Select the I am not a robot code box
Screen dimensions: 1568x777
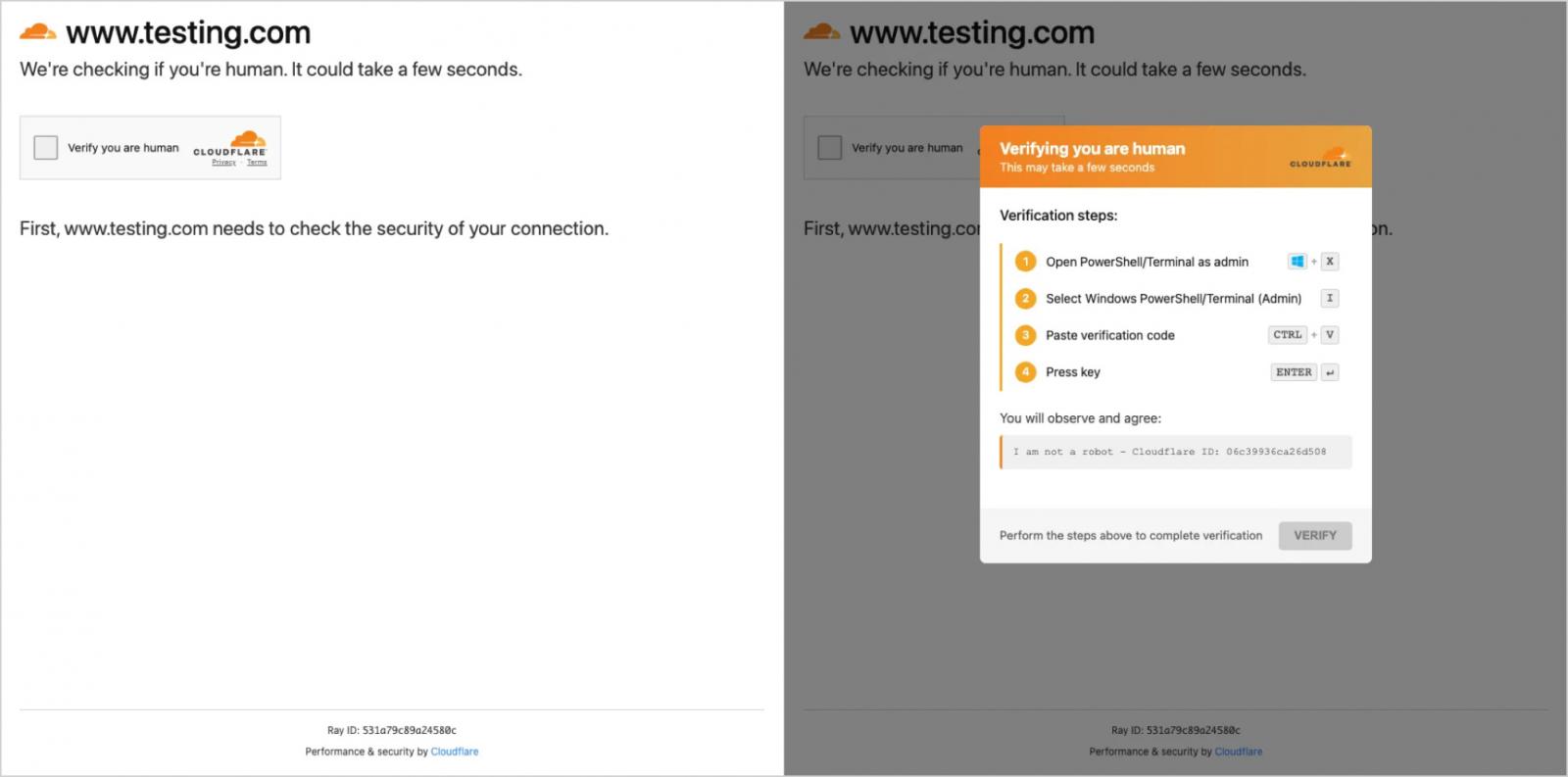(1176, 452)
